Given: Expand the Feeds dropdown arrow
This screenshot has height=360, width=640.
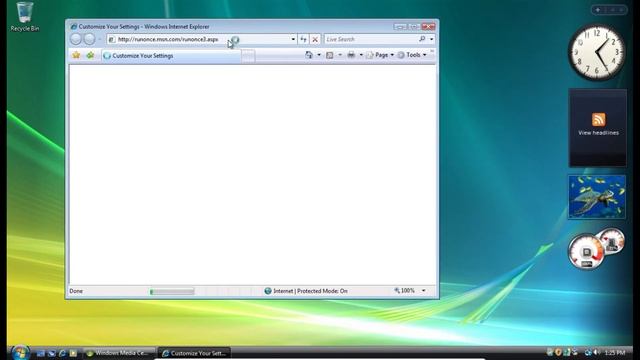Looking at the screenshot, I should click(340, 55).
